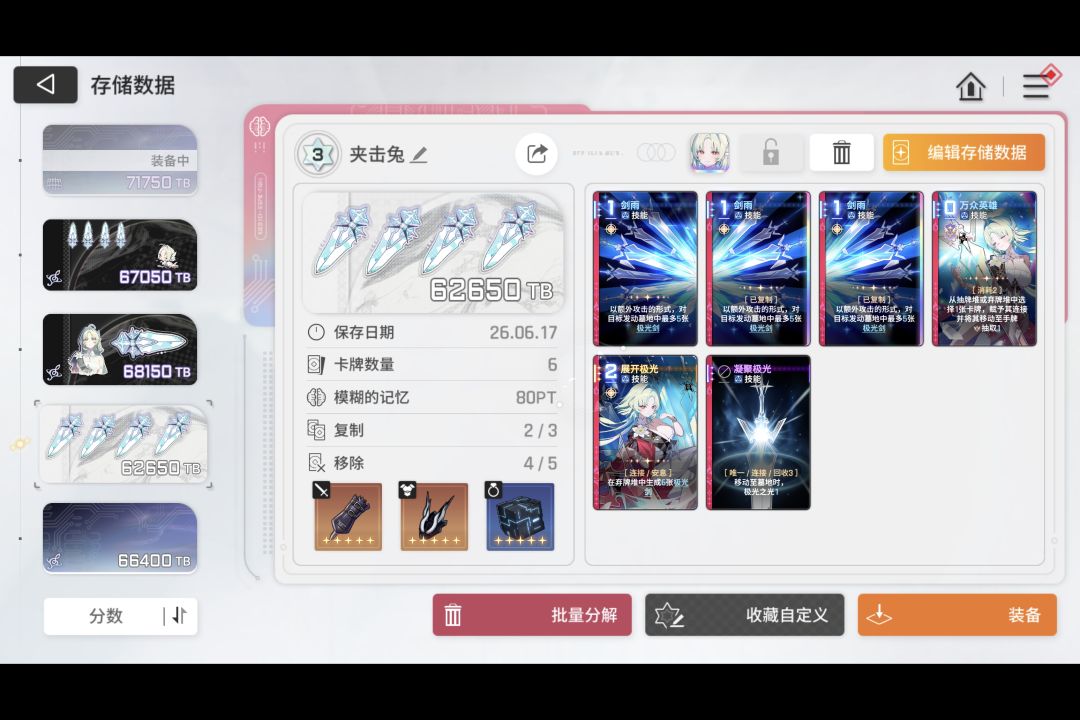Viewport: 1080px width, 720px height.
Task: Click the 卡牌数量 value 6
Action: [x=552, y=364]
